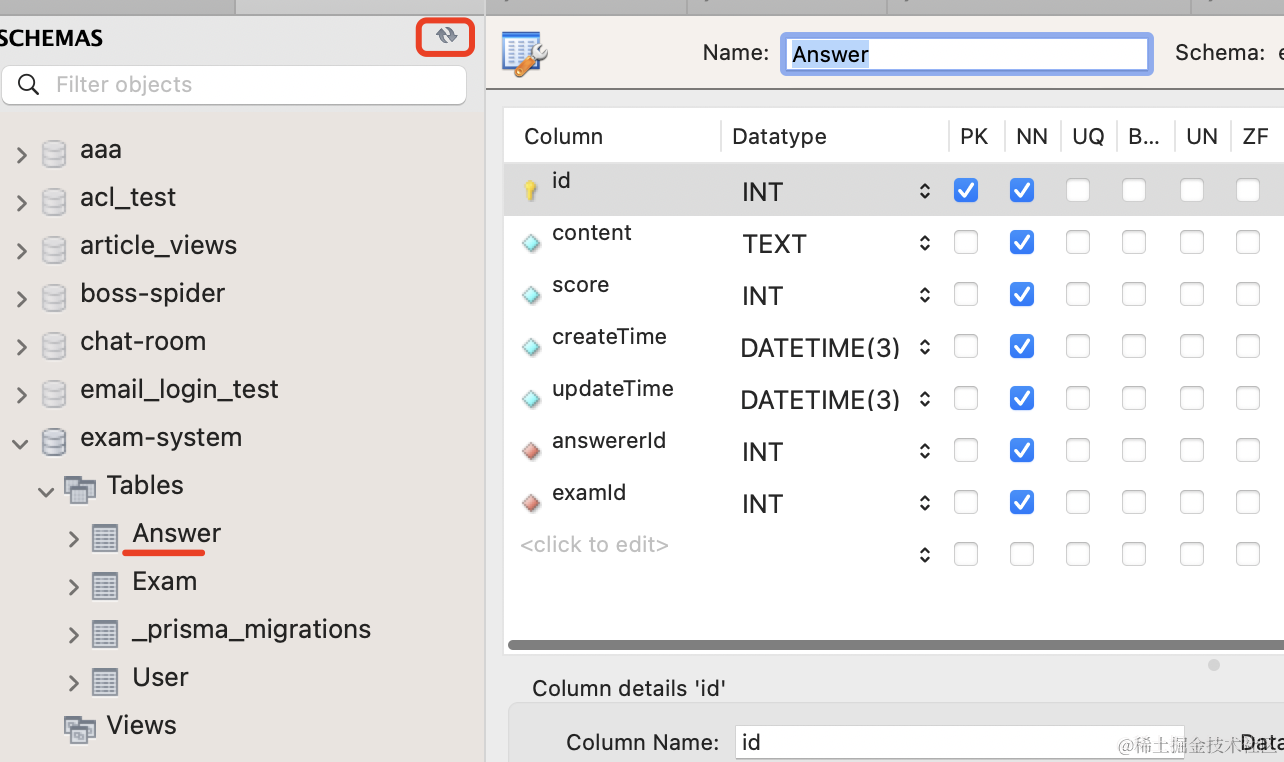The image size is (1284, 762).
Task: Click the Exam table icon
Action: (105, 584)
